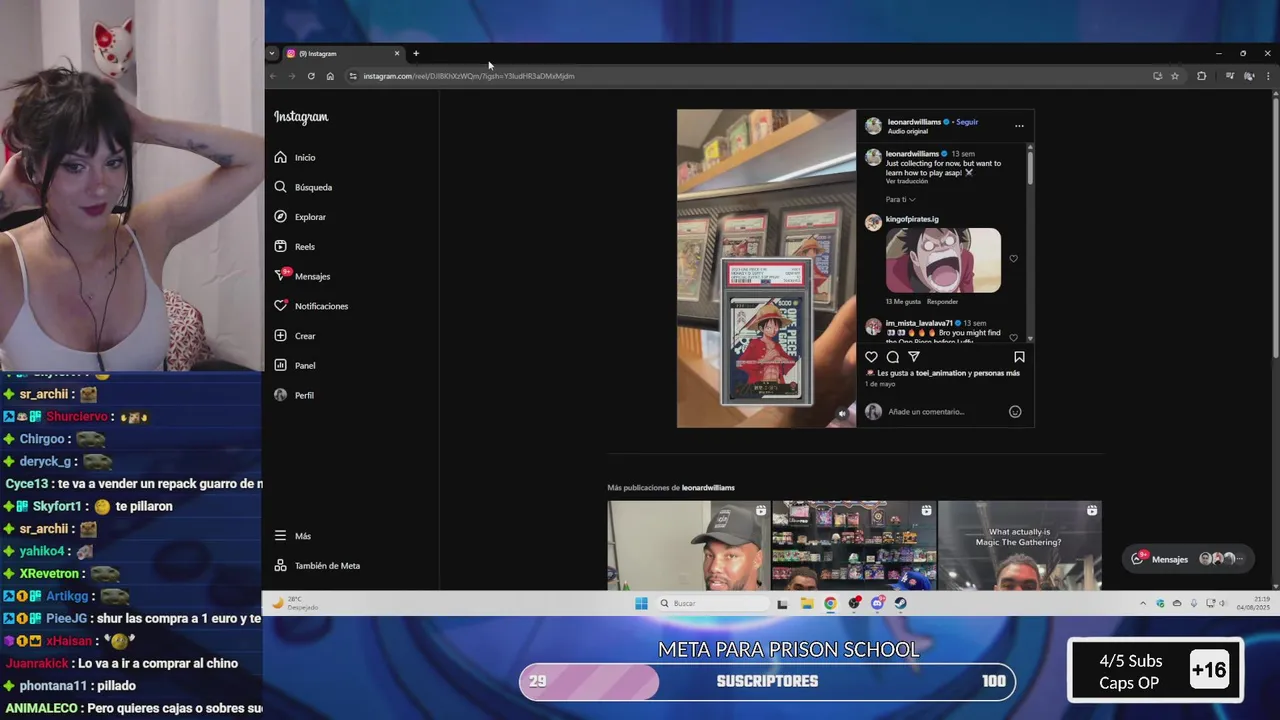The image size is (1280, 720).
Task: Open the first related reel thumbnail
Action: coord(689,545)
